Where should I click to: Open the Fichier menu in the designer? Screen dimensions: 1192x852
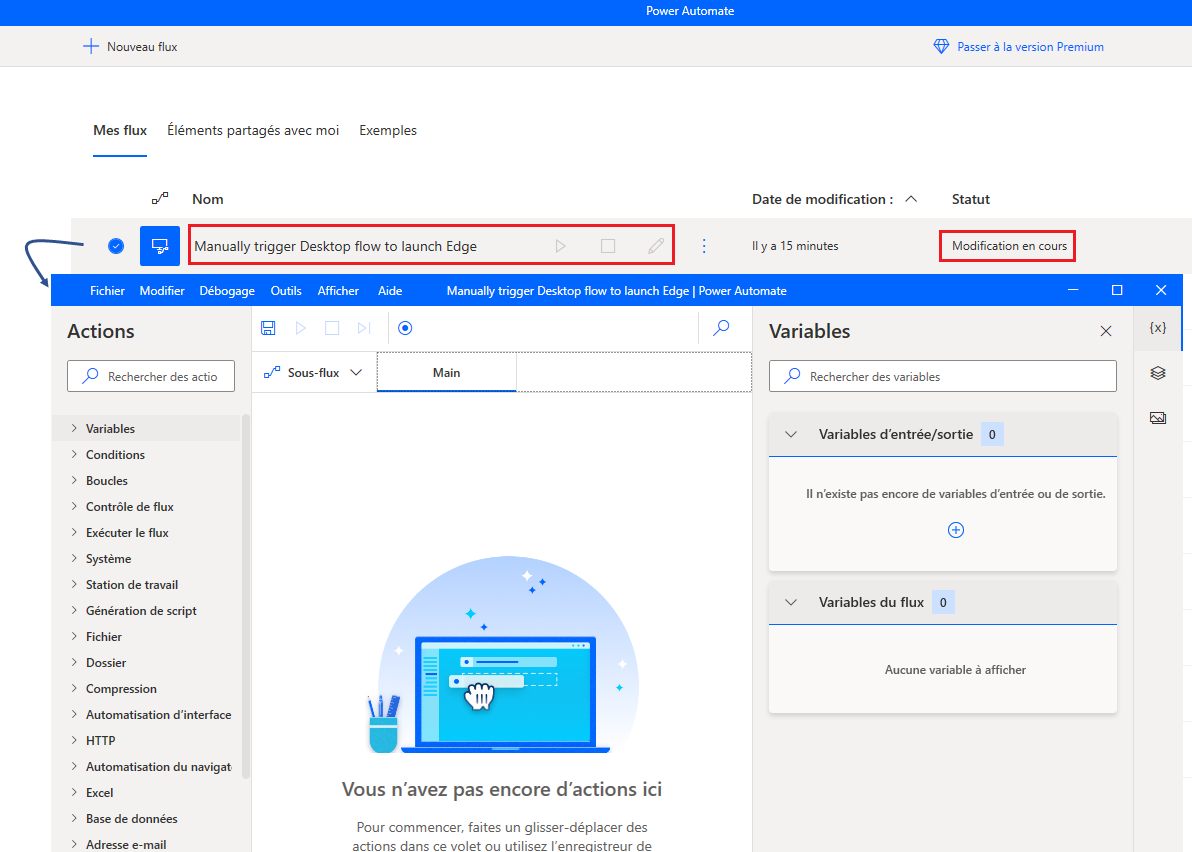coord(107,290)
